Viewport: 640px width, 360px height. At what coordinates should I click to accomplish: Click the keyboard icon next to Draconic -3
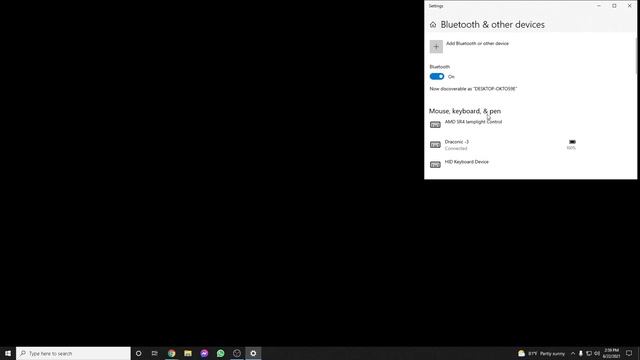436,144
